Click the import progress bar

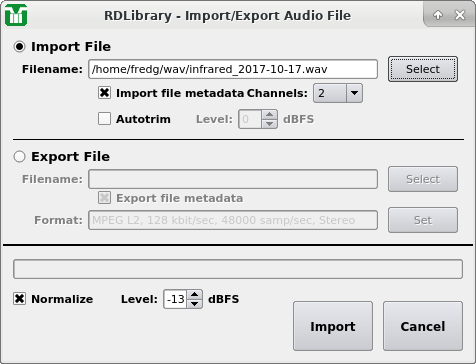(x=238, y=269)
